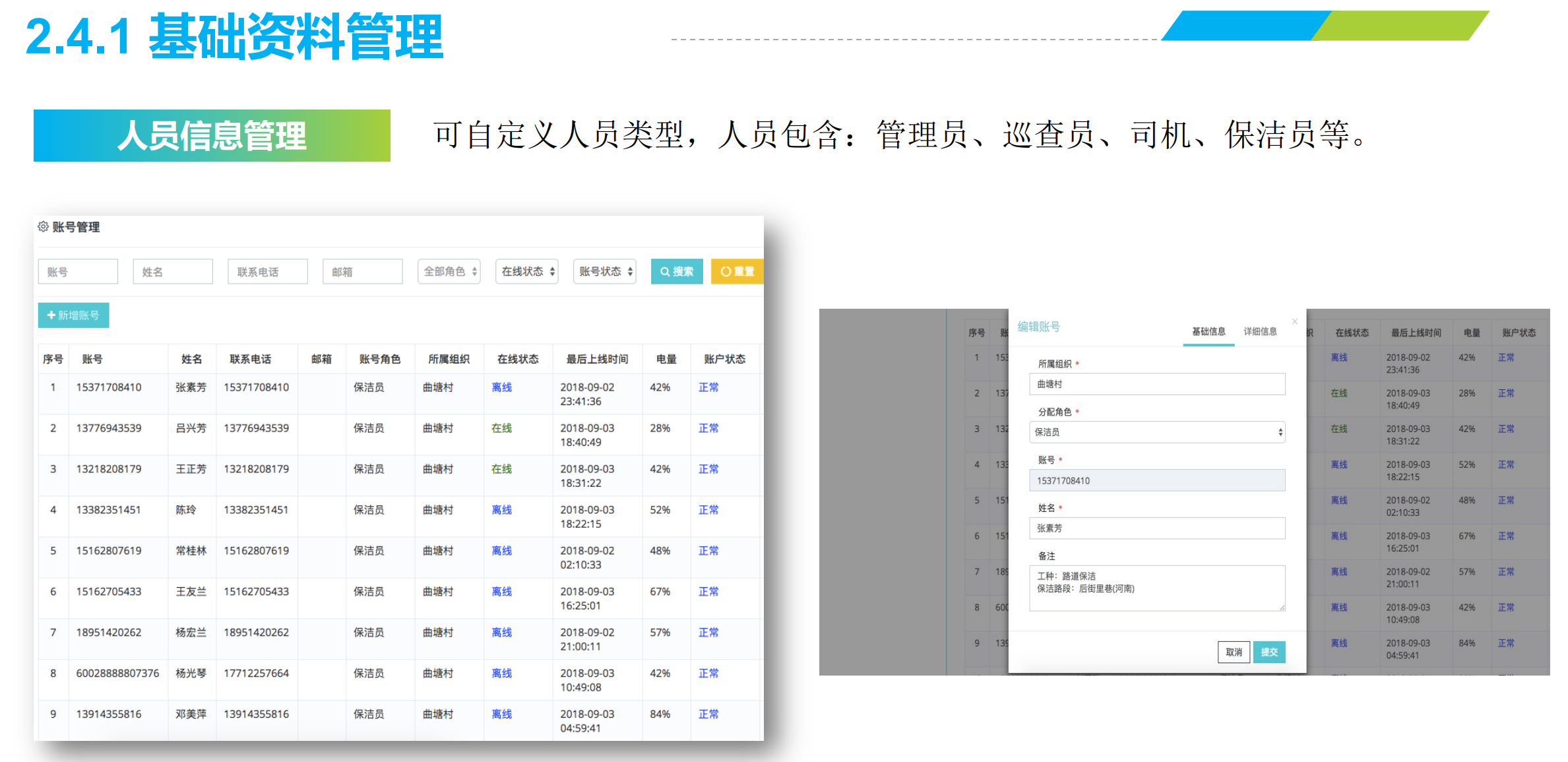Click the orange 重置 reset button
Viewport: 1568px width, 762px height.
(737, 271)
